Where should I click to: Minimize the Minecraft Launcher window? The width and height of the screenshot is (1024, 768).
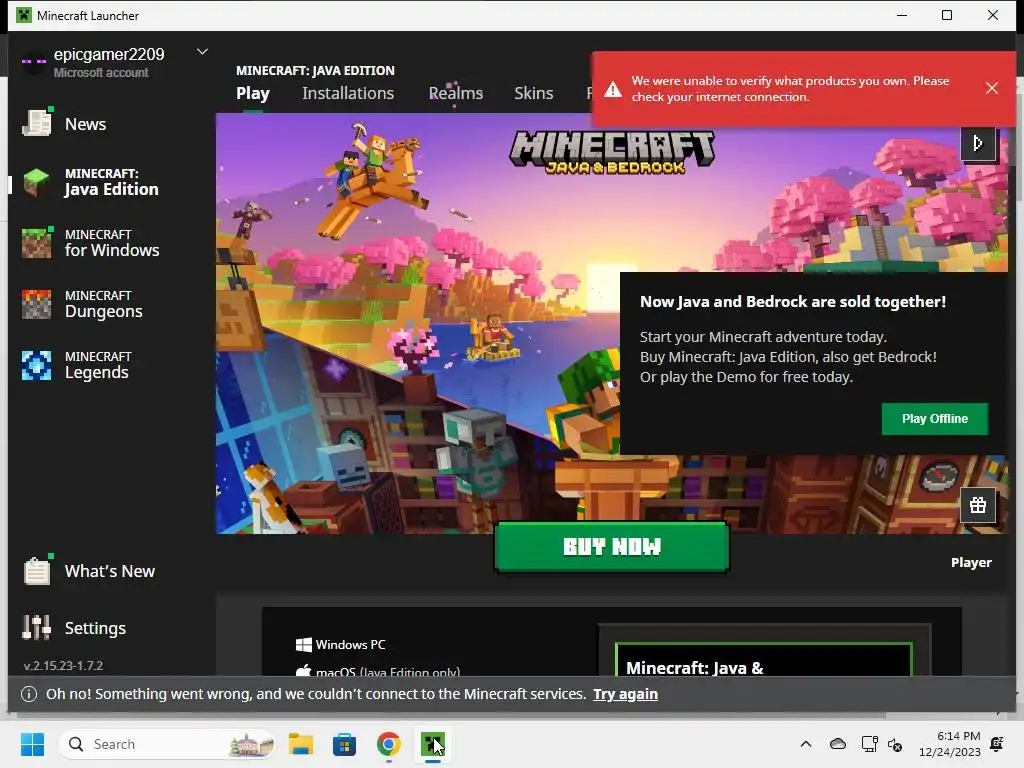pos(902,15)
